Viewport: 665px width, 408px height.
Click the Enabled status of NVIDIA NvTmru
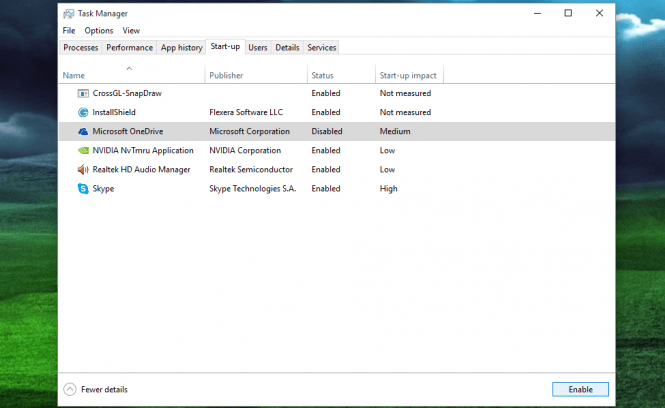[x=326, y=151]
